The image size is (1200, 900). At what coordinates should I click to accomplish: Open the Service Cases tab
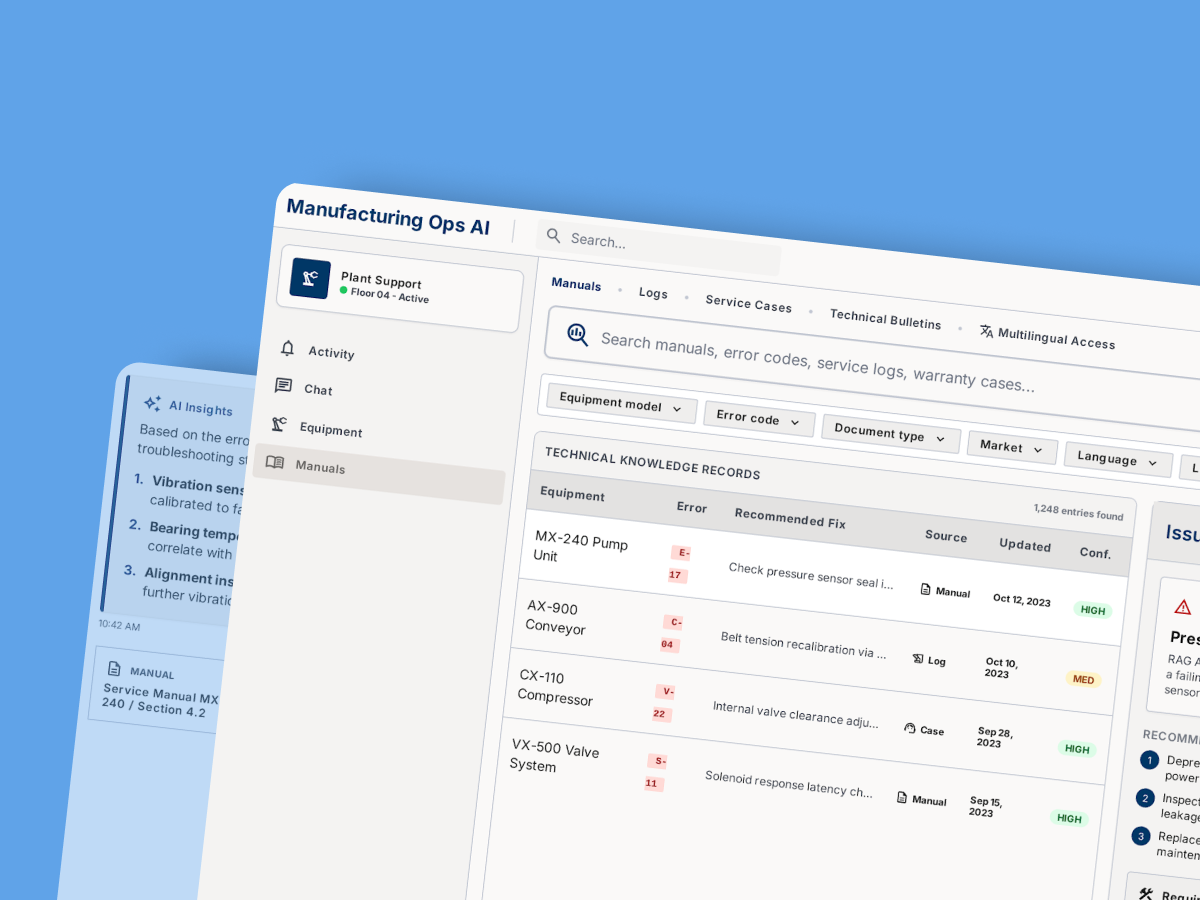pyautogui.click(x=748, y=304)
